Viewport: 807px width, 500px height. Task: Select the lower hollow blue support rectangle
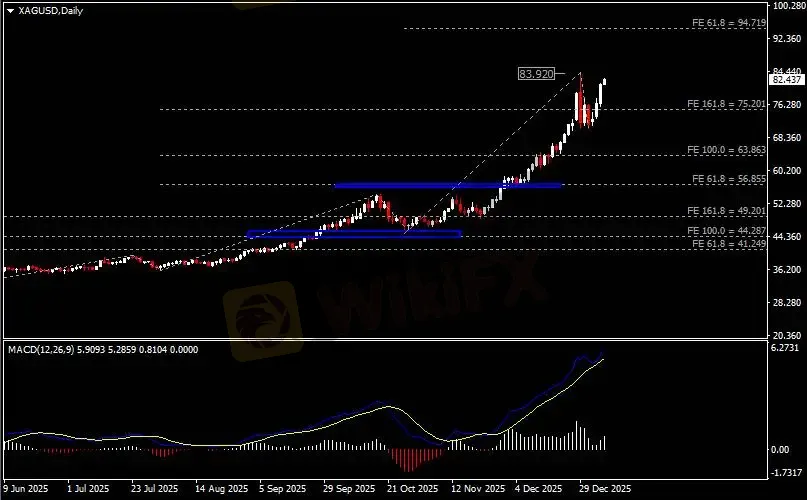tap(354, 234)
